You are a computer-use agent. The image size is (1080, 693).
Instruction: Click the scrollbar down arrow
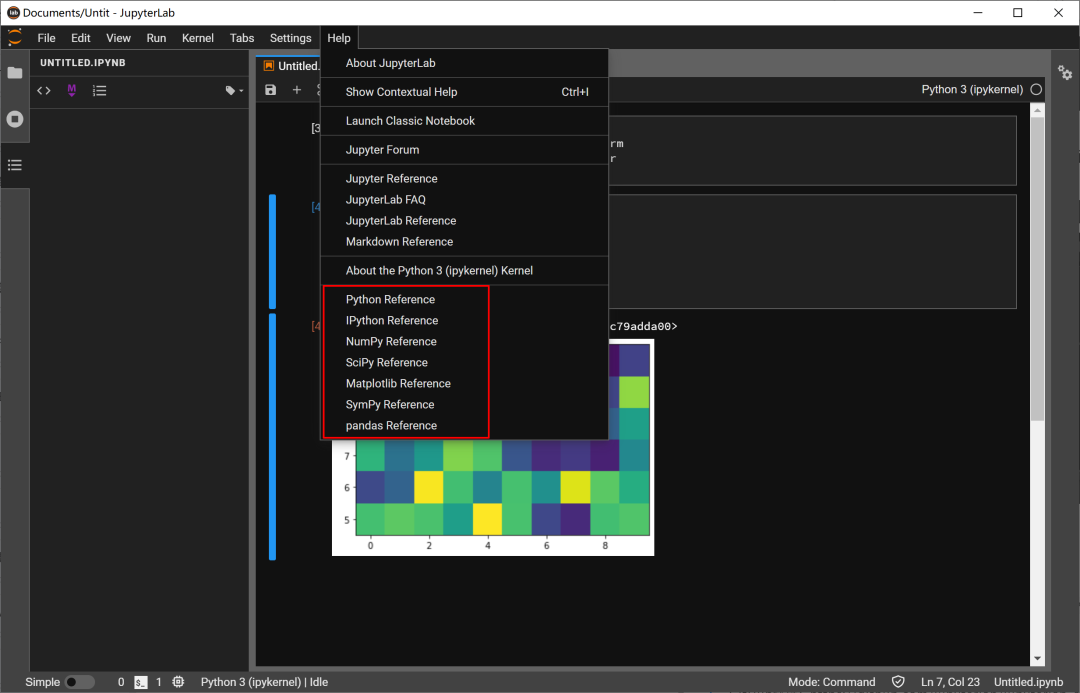pyautogui.click(x=1037, y=659)
